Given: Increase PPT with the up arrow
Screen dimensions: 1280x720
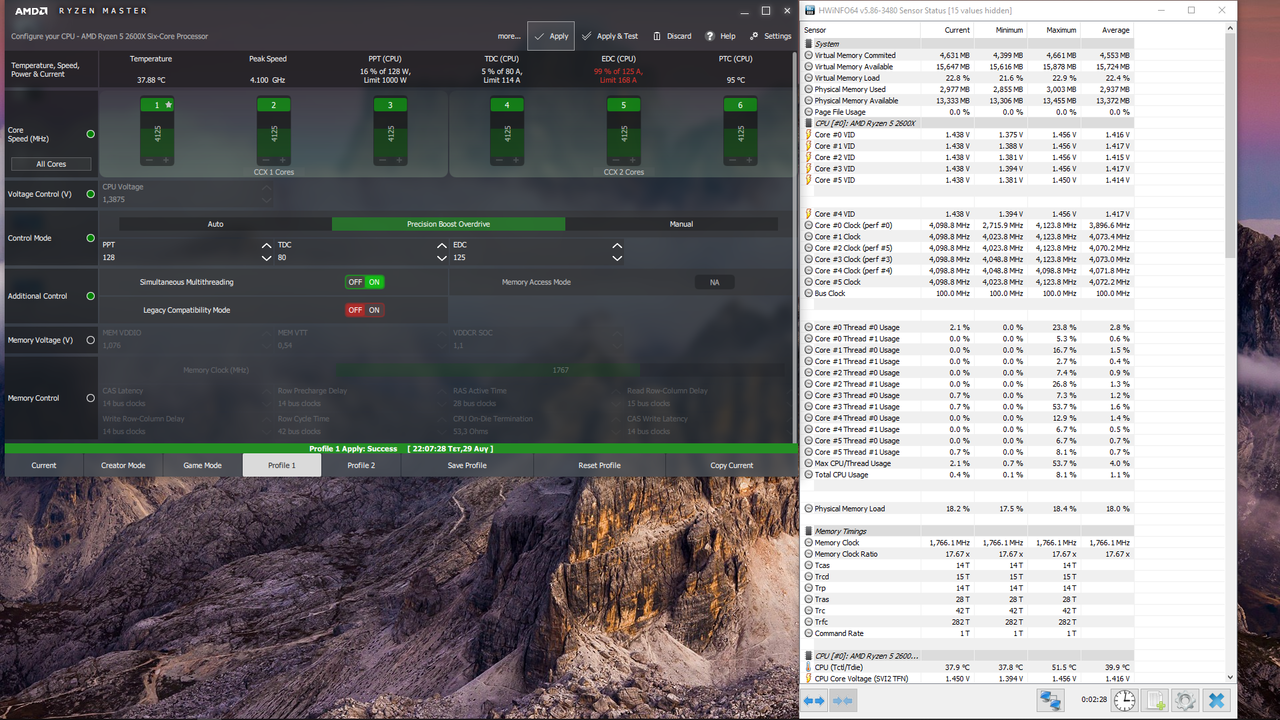Looking at the screenshot, I should point(266,245).
